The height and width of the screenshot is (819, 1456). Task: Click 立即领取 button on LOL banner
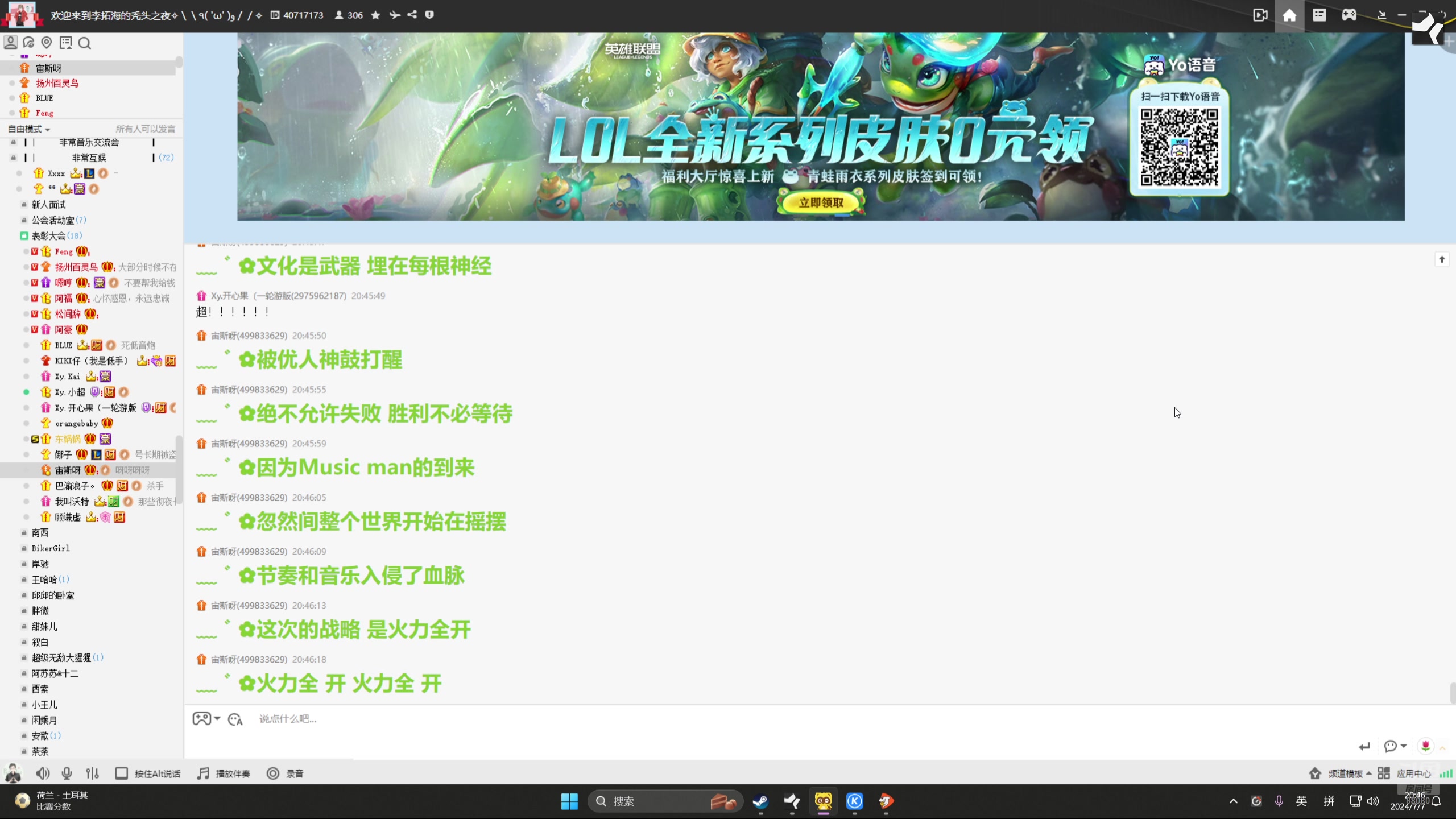click(x=821, y=203)
